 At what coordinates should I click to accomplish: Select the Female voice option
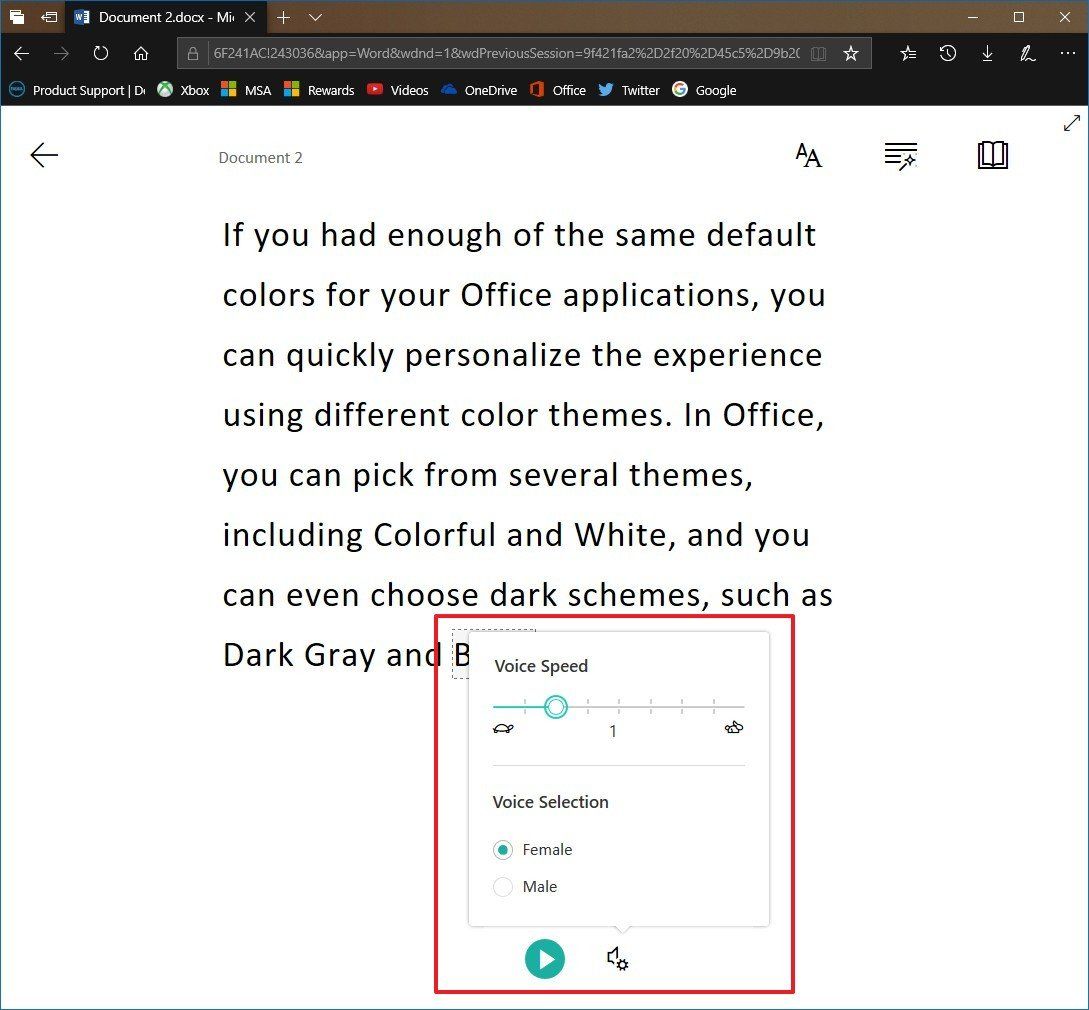(532, 850)
